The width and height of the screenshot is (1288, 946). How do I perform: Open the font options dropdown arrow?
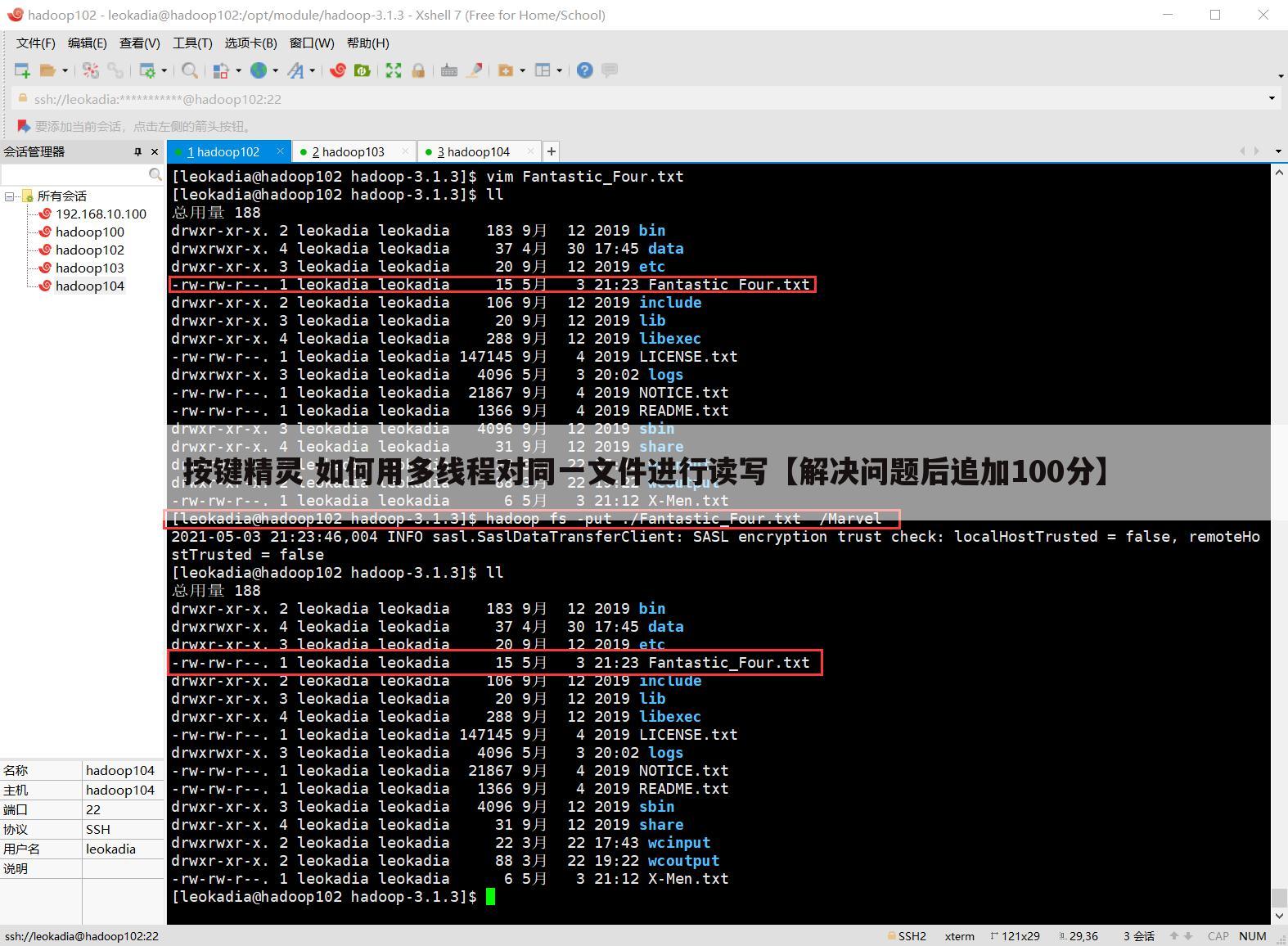pos(312,70)
